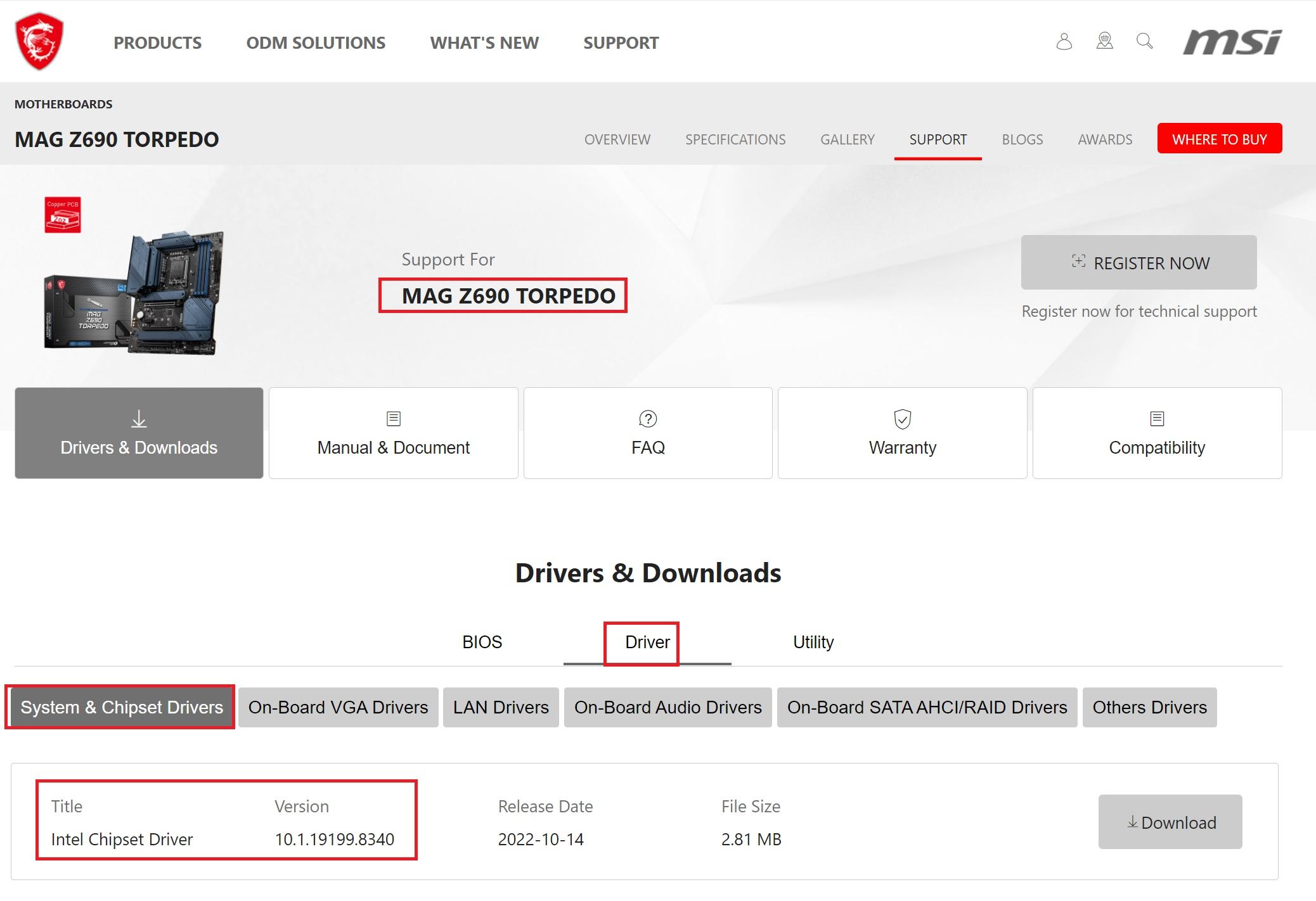Click the REGISTER NOW button
Image resolution: width=1316 pixels, height=901 pixels.
click(x=1139, y=262)
